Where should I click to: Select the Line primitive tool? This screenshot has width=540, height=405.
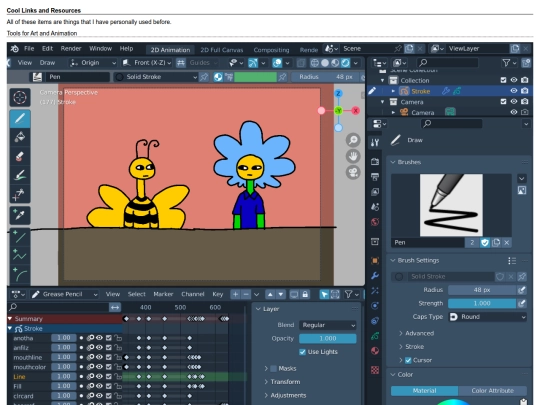20,237
